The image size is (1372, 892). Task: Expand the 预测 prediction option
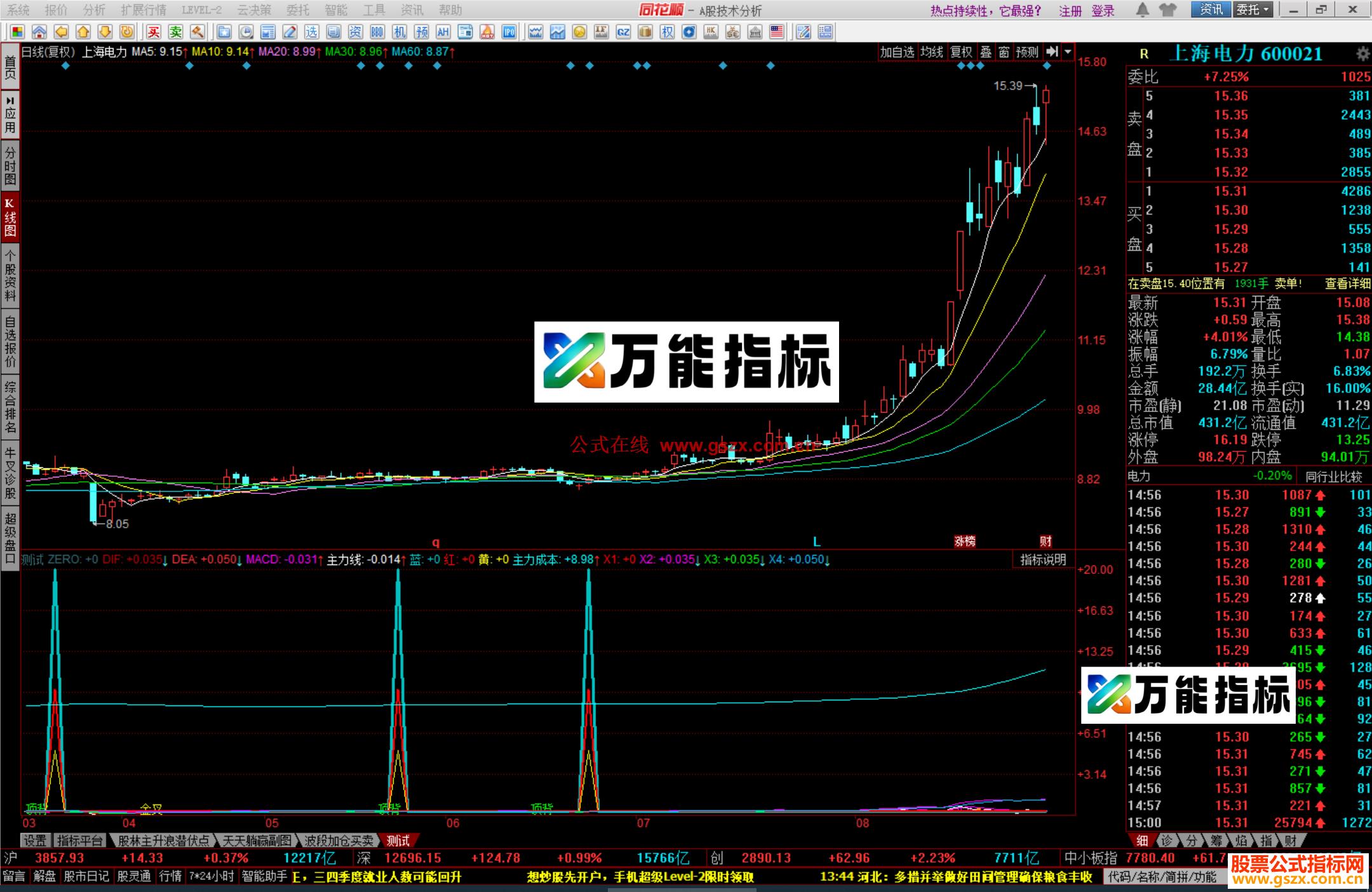click(x=1028, y=53)
